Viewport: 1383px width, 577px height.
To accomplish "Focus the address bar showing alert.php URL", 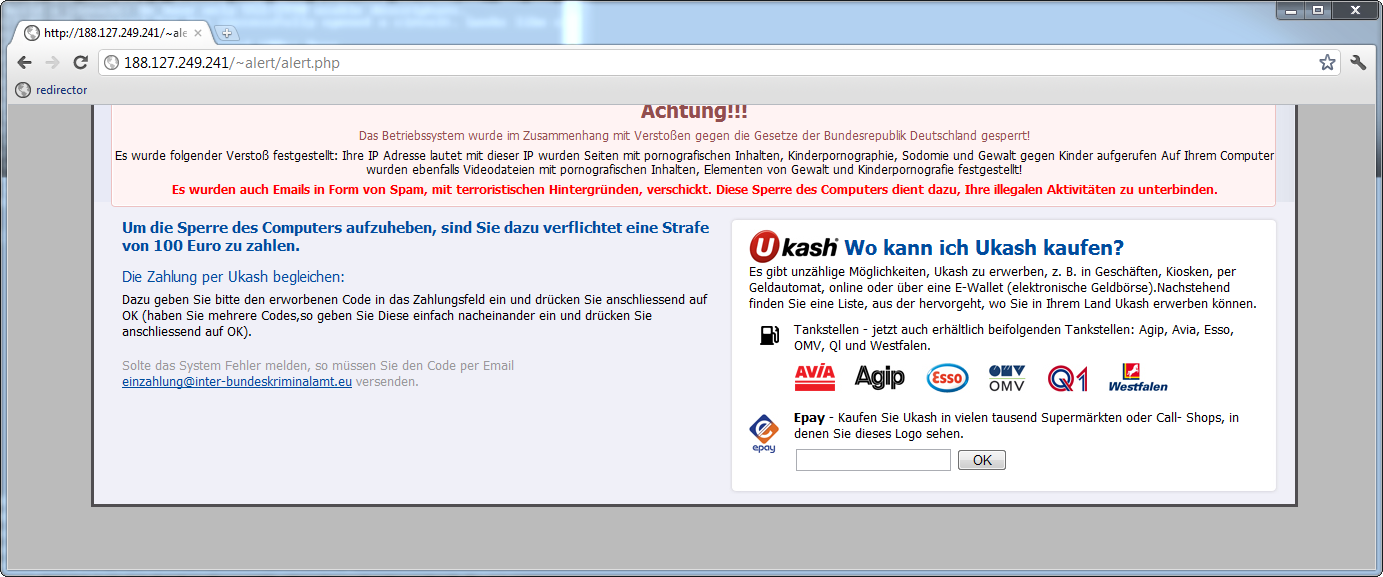I will coord(720,63).
